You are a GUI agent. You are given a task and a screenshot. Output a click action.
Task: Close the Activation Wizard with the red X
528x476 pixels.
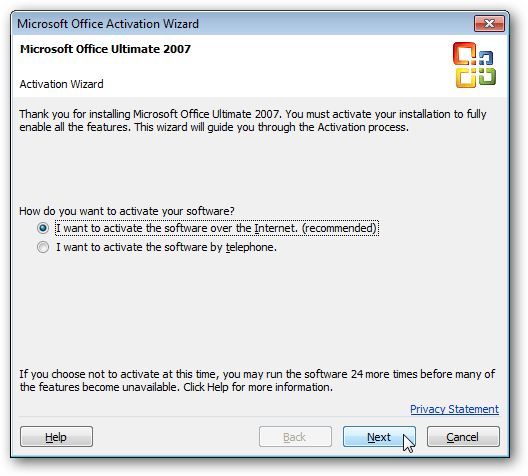point(489,24)
